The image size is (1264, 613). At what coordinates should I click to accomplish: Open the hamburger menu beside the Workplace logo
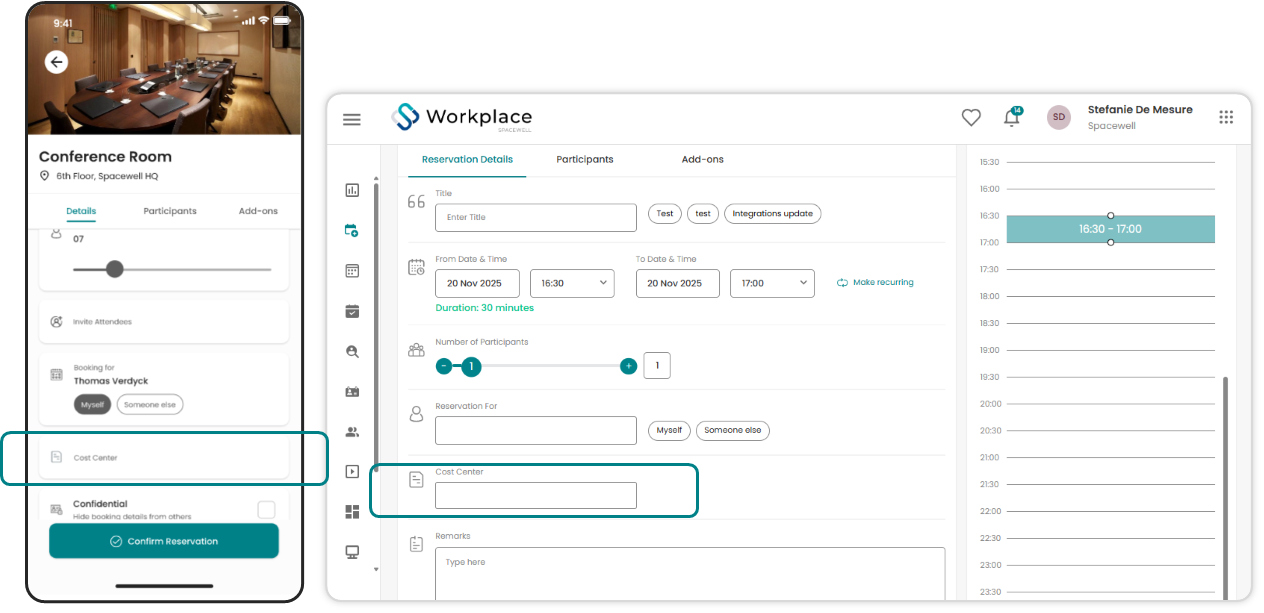coord(352,119)
